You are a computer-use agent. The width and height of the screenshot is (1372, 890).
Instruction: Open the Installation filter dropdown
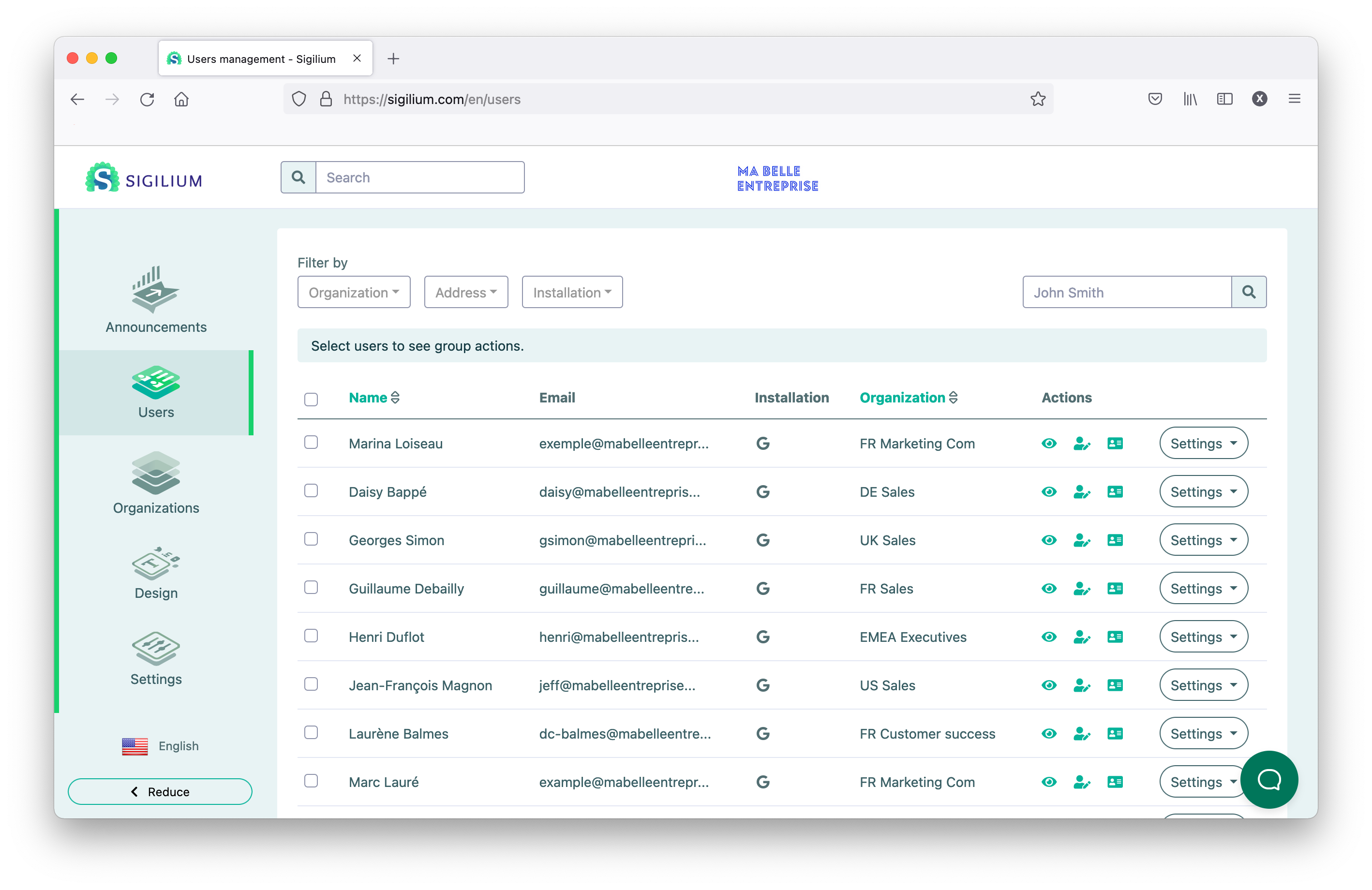coord(572,292)
